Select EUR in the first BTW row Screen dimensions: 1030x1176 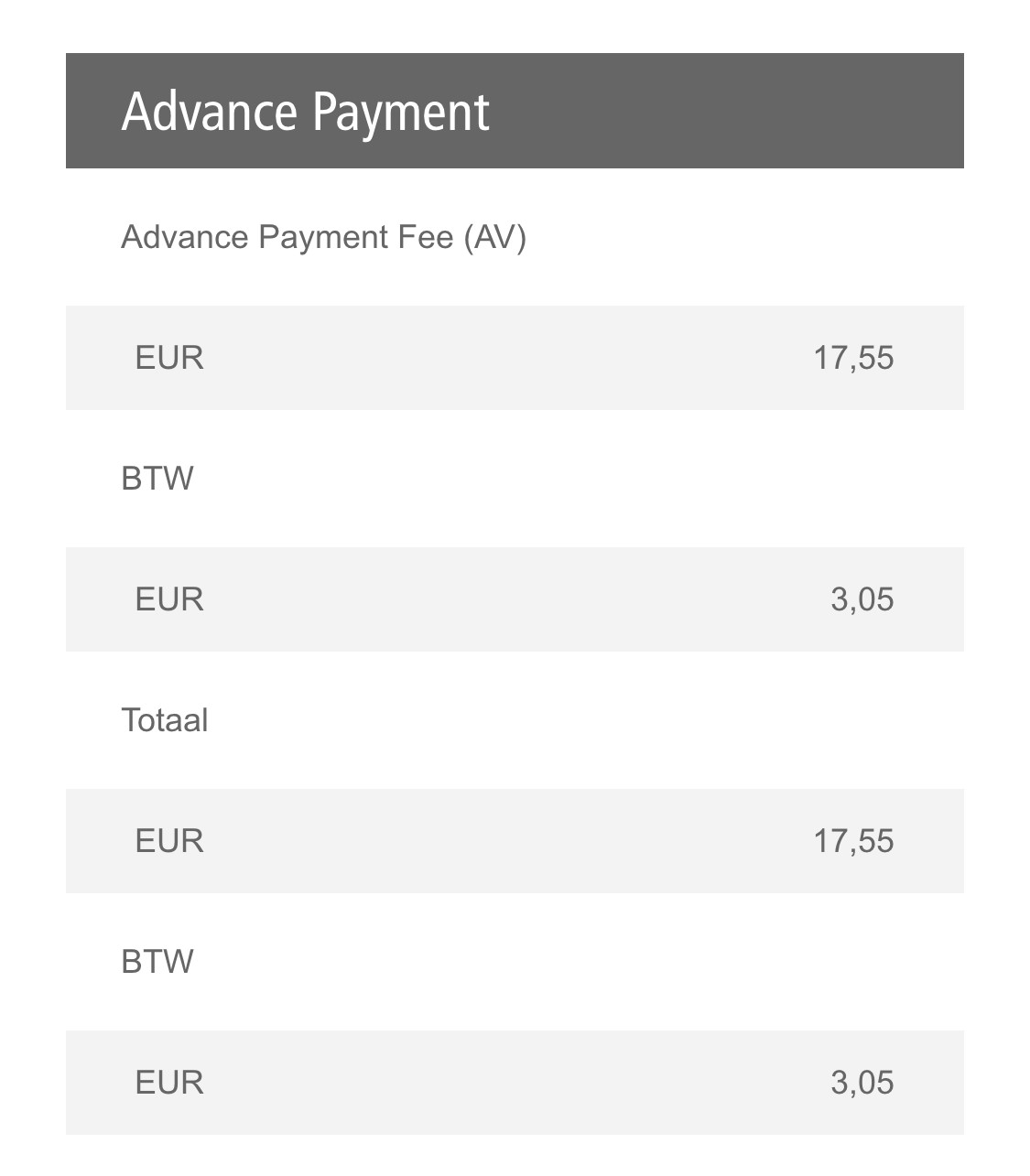169,599
